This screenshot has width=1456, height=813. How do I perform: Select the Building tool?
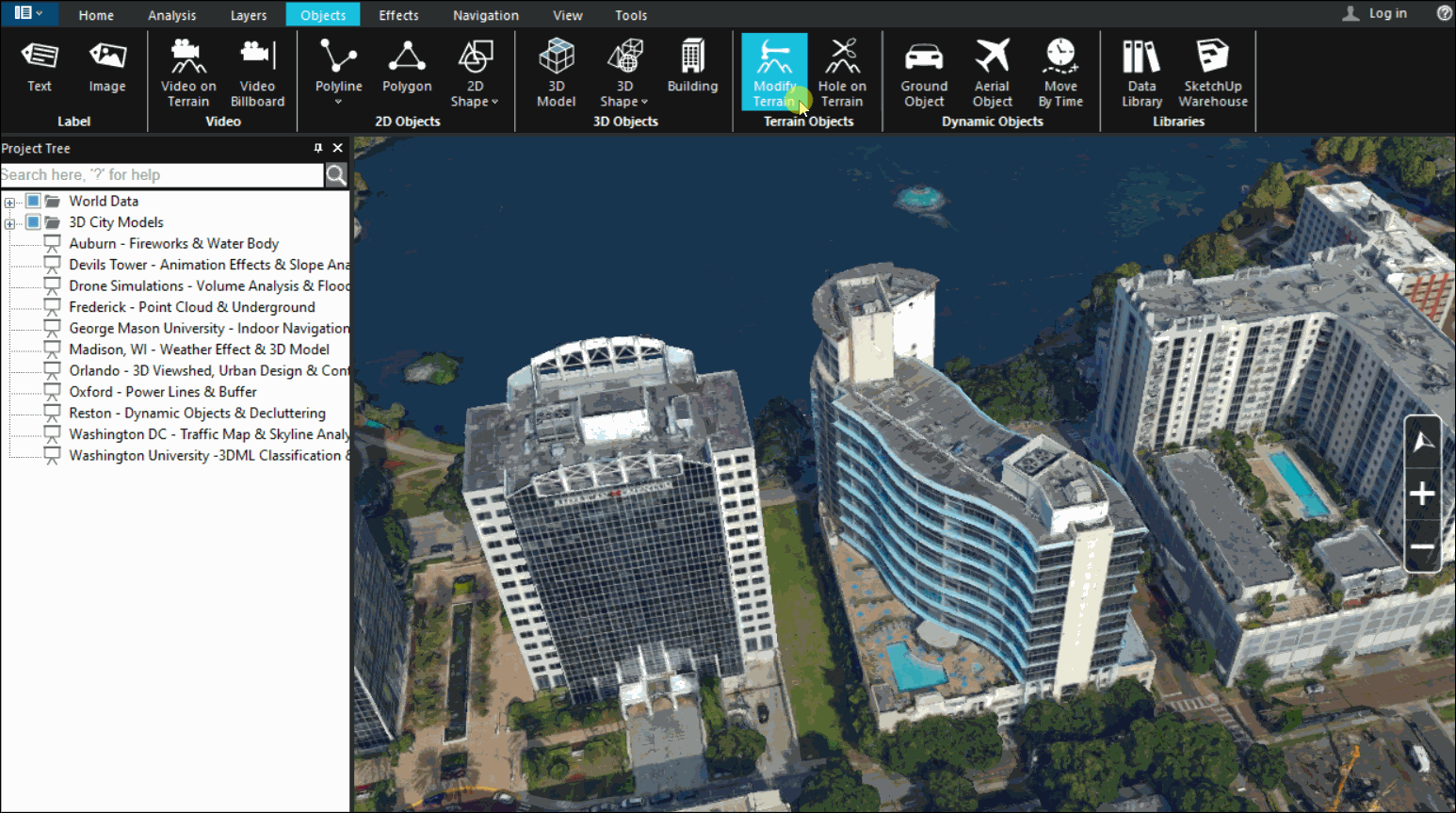point(692,67)
